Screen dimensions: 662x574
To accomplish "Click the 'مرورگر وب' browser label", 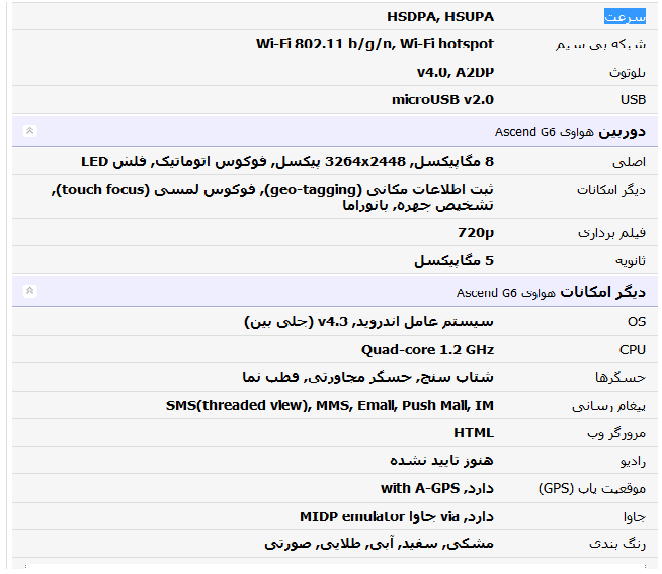I will pos(616,433).
